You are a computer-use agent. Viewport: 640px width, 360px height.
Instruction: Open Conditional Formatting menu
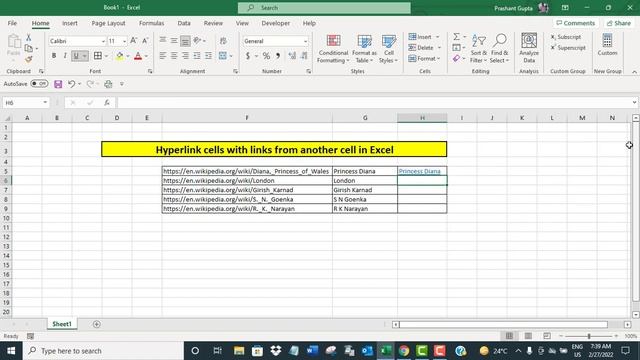point(333,49)
